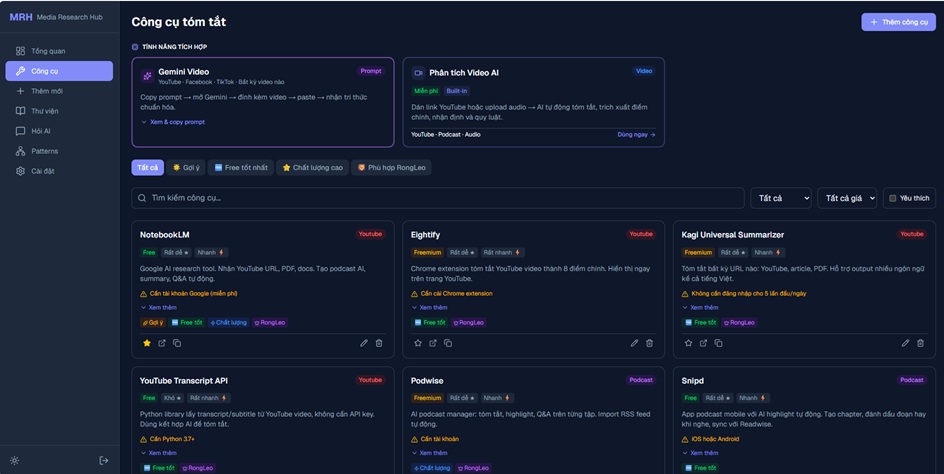Click the Thêm công cụ button
The image size is (944, 474).
(x=898, y=22)
